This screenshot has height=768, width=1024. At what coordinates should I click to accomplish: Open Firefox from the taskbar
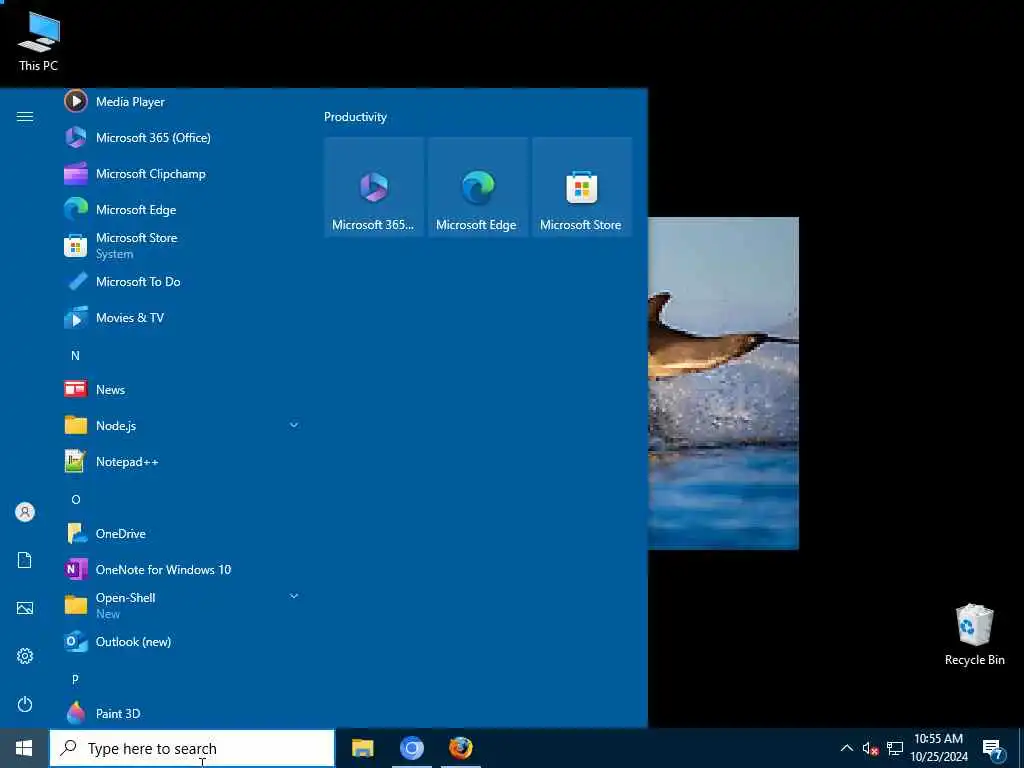tap(460, 748)
